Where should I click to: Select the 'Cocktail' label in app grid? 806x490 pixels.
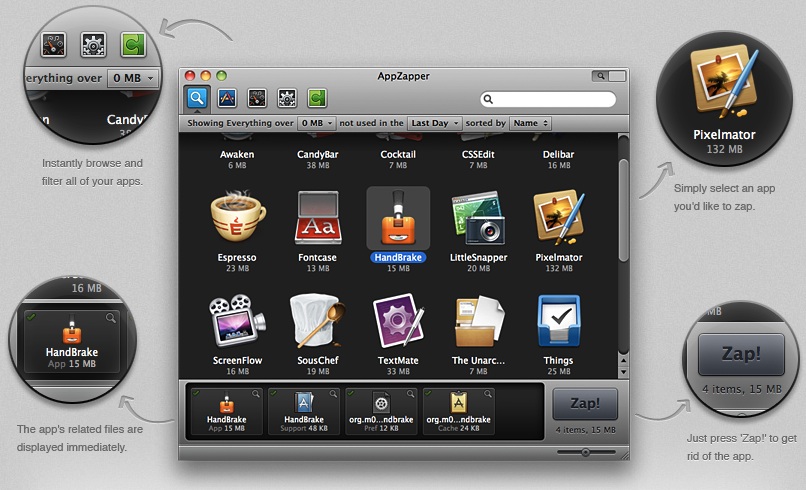tap(398, 154)
